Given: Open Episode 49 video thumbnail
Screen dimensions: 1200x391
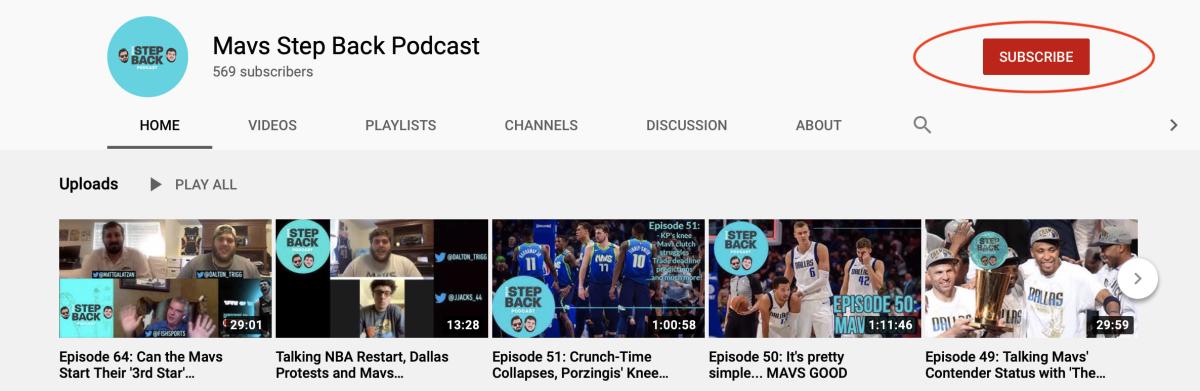Looking at the screenshot, I should click(1031, 279).
